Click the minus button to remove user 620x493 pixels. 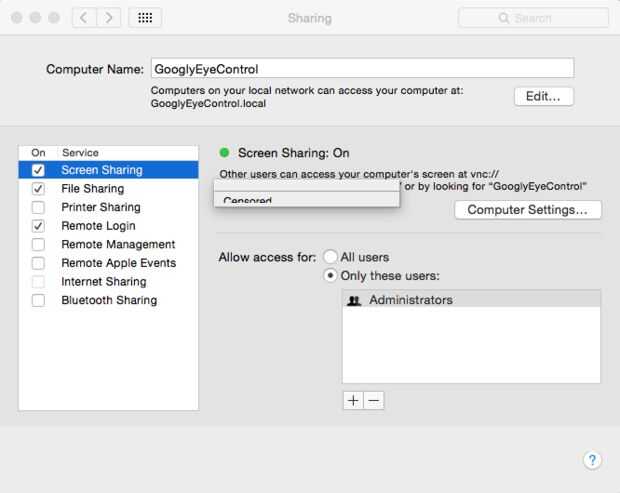pyautogui.click(x=373, y=400)
